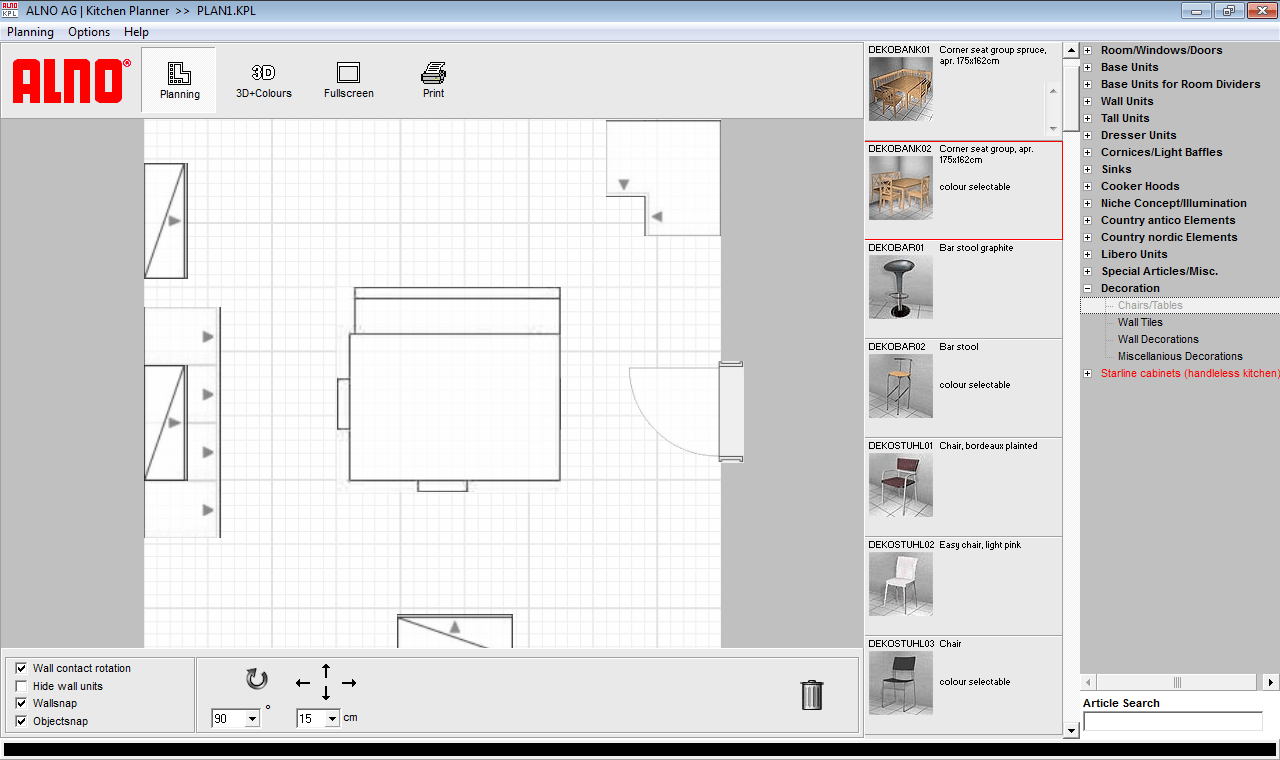Open the Planning menu

(30, 31)
